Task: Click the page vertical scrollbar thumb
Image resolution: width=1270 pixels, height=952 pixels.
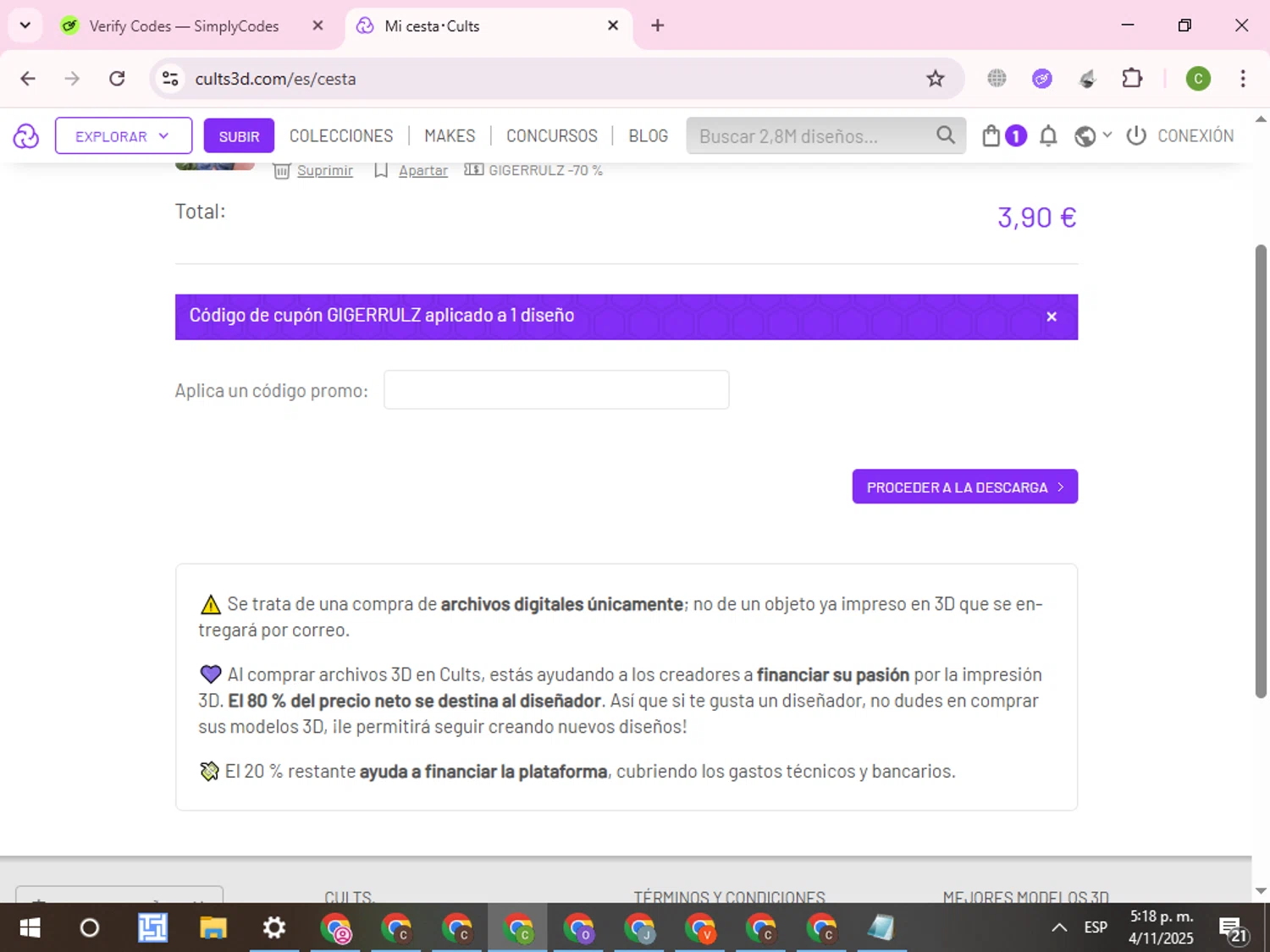Action: (1261, 471)
